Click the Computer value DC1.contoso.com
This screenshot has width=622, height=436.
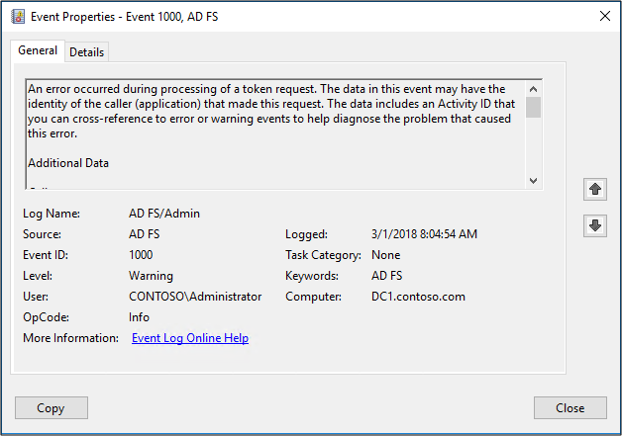[x=417, y=296]
